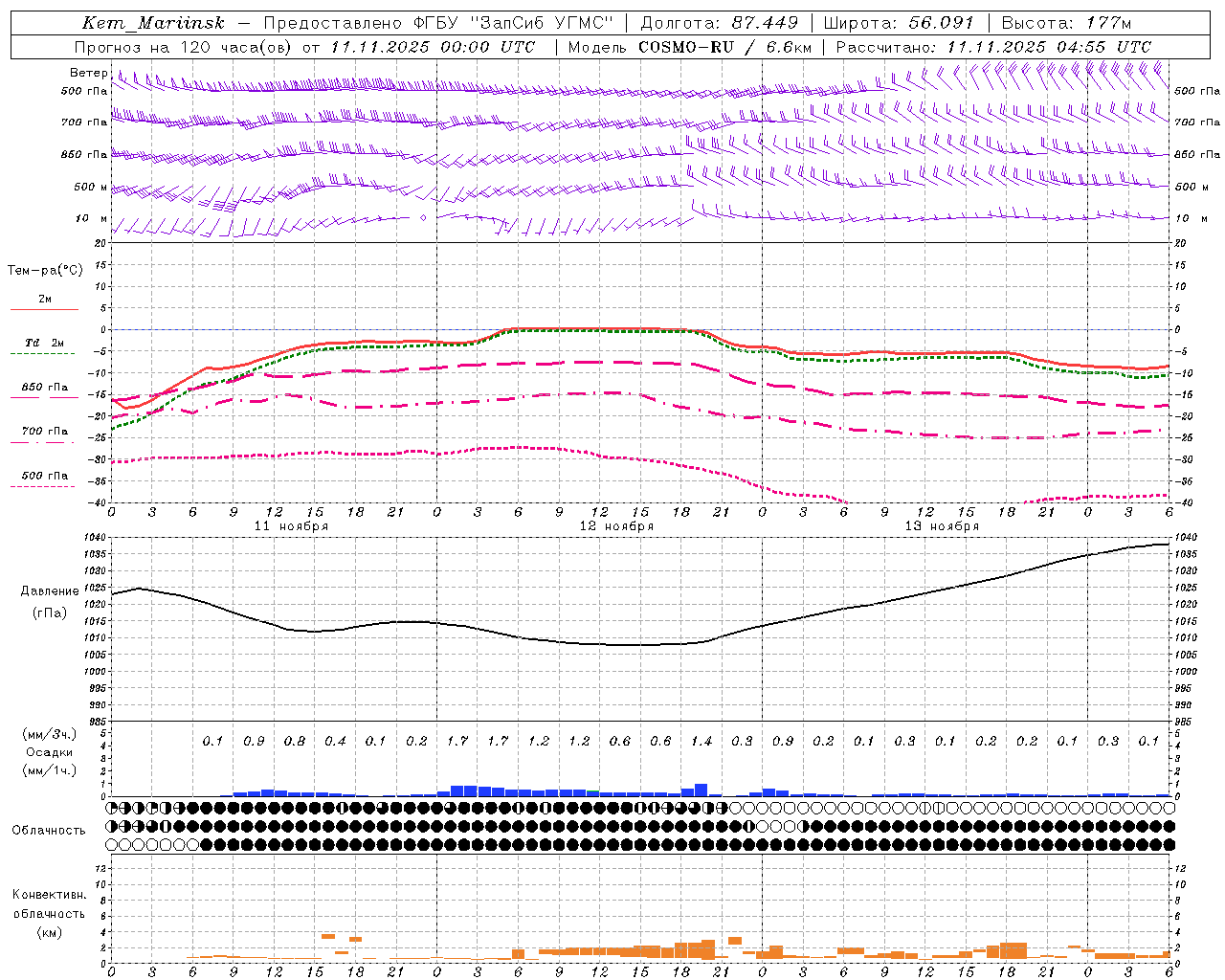This screenshot has height=980, width=1225.
Task: Click the 13 ноября date label
Action: click(942, 526)
